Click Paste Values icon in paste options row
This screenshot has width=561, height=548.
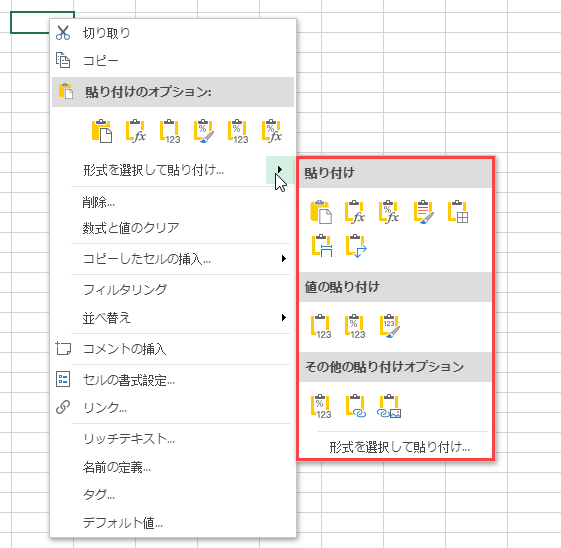tap(170, 131)
